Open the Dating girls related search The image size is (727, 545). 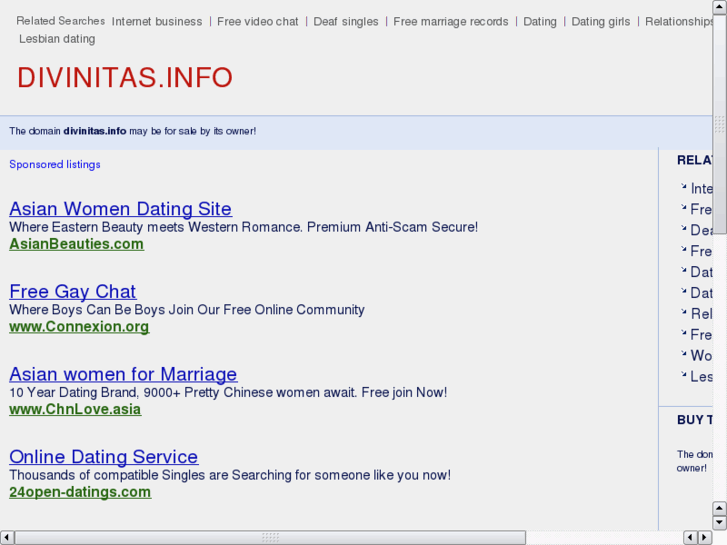tap(601, 22)
